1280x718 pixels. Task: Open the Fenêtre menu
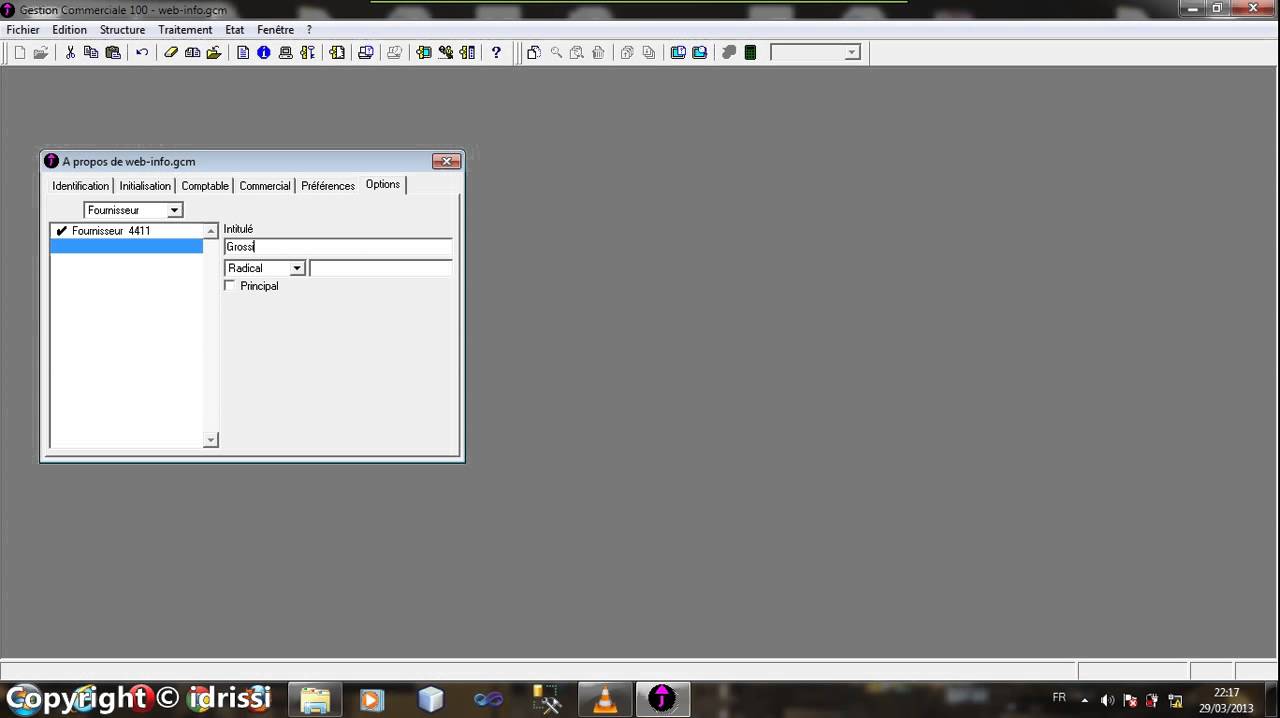tap(275, 30)
